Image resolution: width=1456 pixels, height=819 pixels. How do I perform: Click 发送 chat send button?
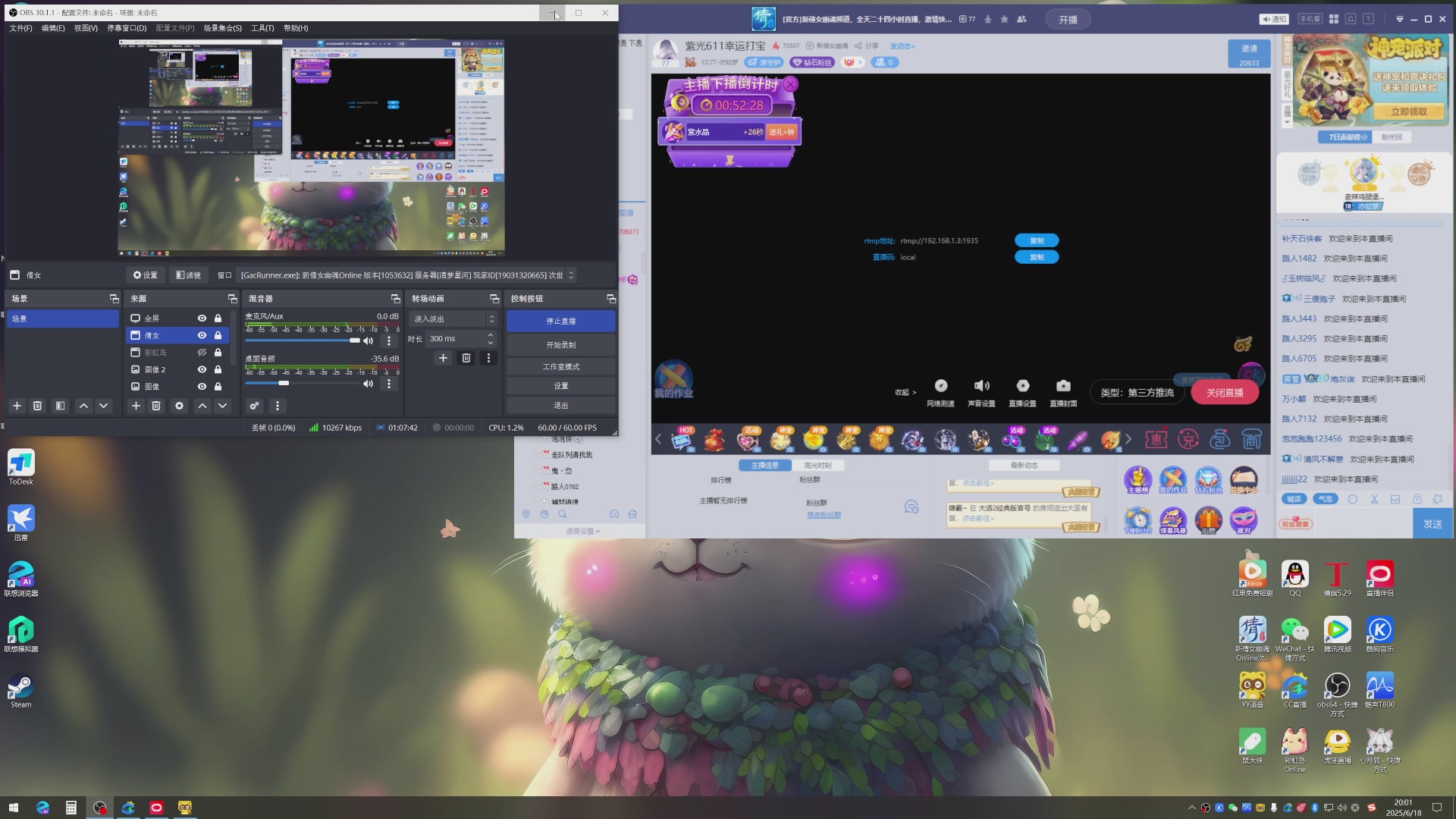tap(1432, 524)
